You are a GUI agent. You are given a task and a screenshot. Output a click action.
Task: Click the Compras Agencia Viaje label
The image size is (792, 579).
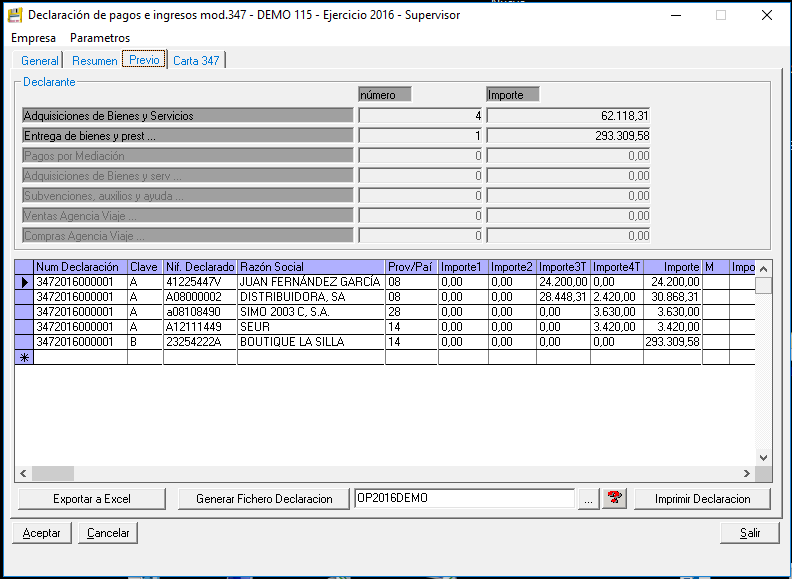coord(188,236)
